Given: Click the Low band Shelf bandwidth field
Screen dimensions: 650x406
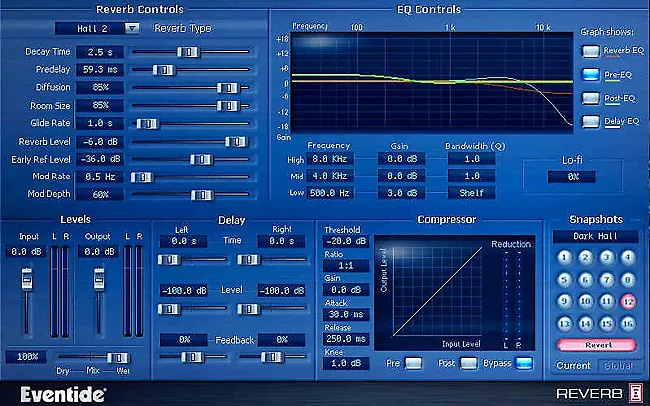Looking at the screenshot, I should (x=471, y=193).
